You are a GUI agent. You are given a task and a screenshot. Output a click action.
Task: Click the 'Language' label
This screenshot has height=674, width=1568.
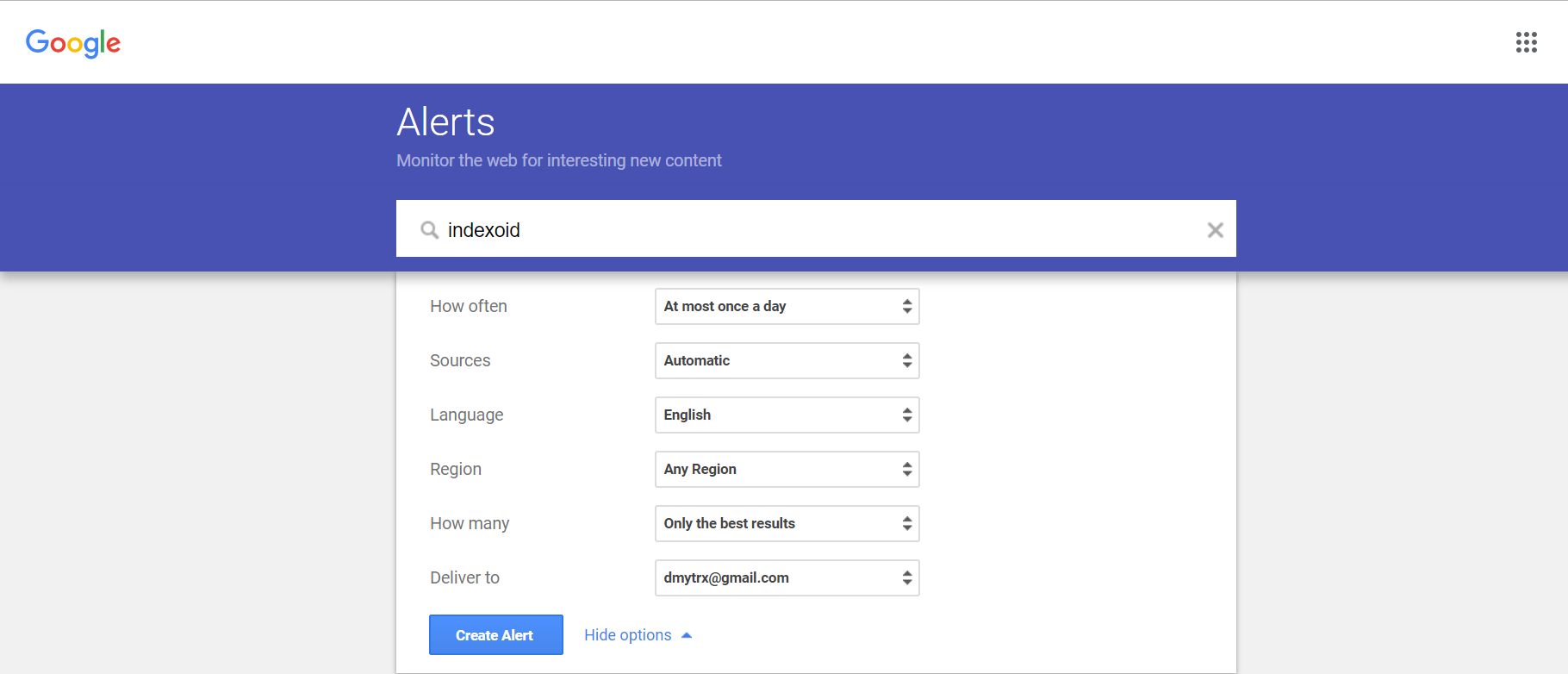tap(467, 415)
